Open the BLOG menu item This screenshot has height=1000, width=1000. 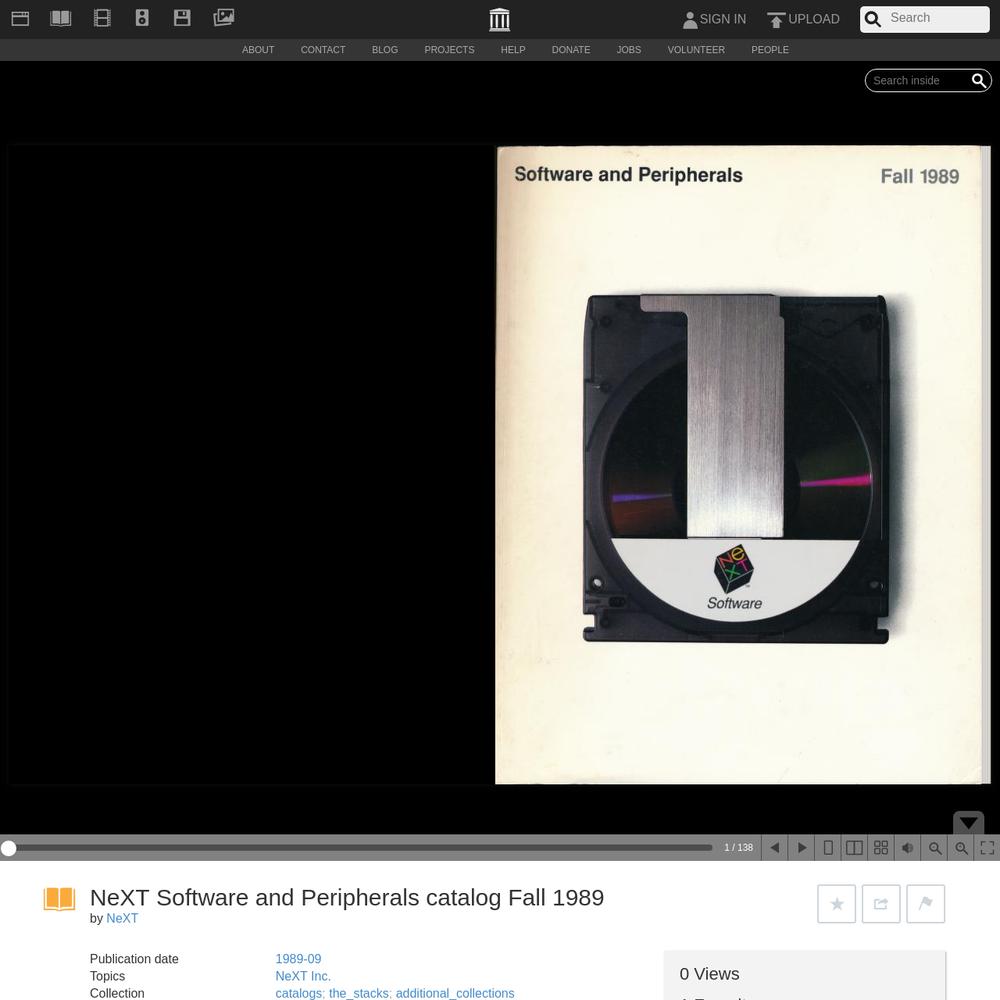pos(385,50)
